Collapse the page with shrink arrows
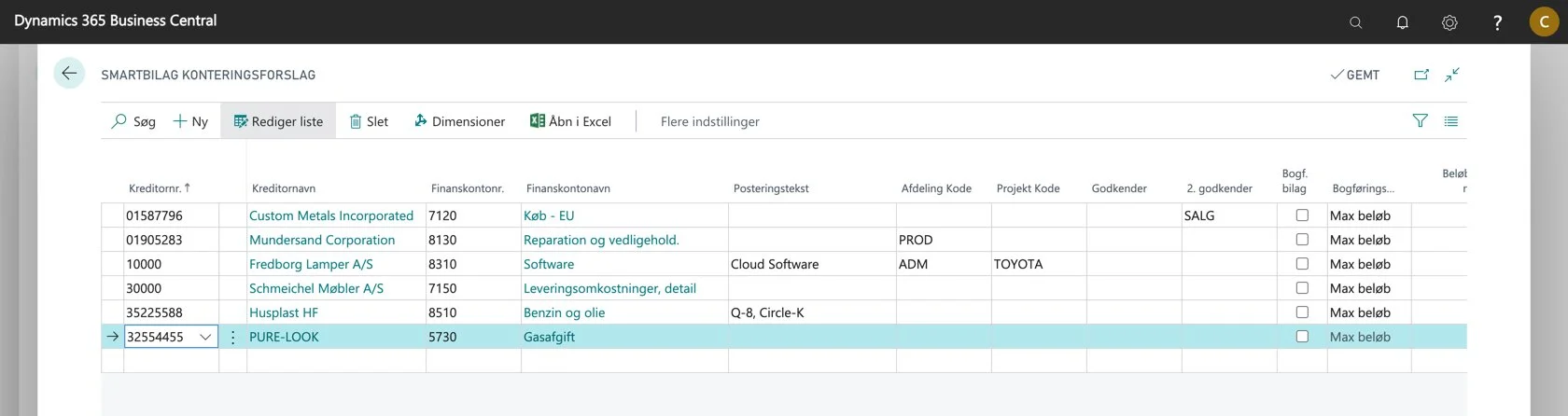Image resolution: width=1568 pixels, height=416 pixels. click(1452, 75)
